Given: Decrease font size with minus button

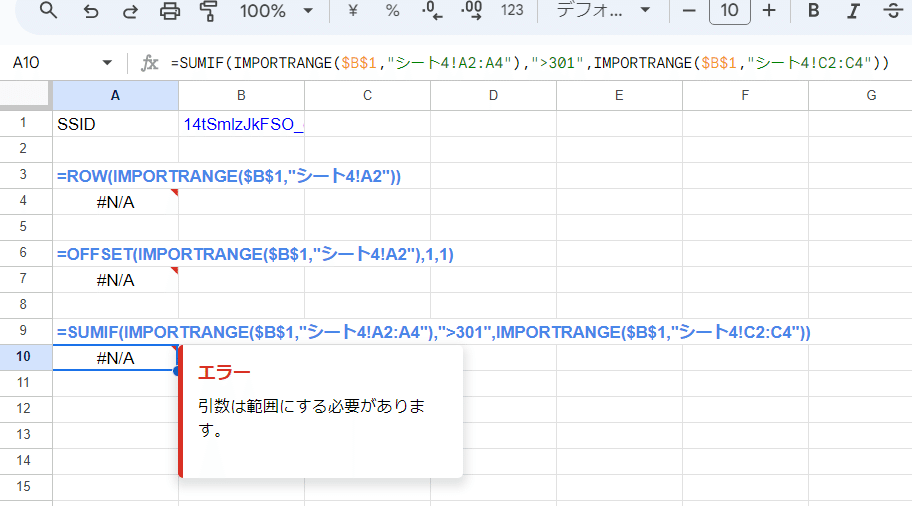Looking at the screenshot, I should 689,10.
